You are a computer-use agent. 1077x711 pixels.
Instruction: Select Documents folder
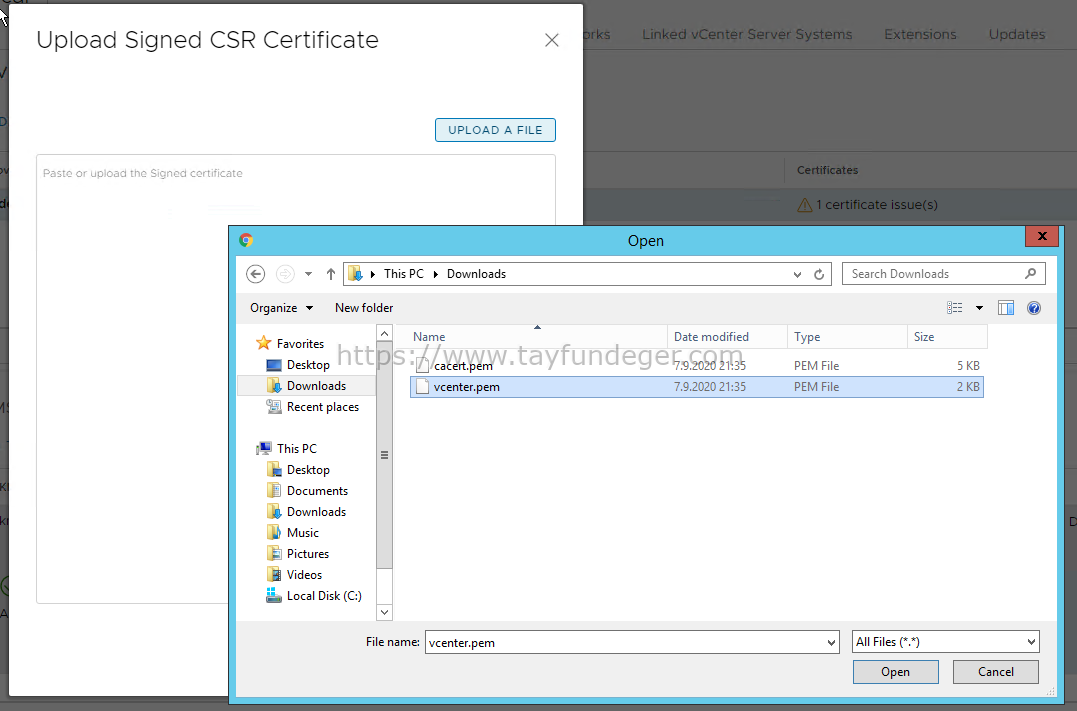point(317,490)
